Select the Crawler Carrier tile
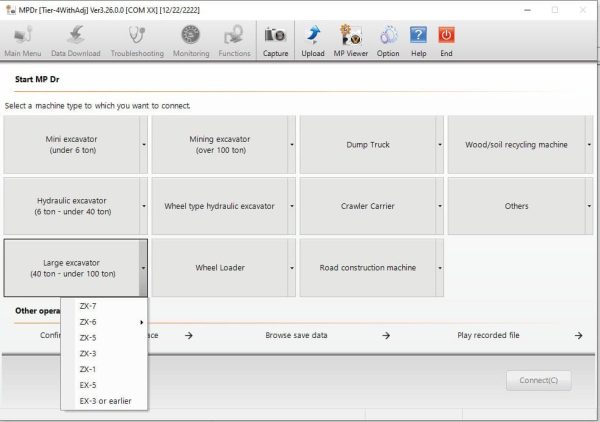Screen dimensions: 600x422 click(x=368, y=206)
